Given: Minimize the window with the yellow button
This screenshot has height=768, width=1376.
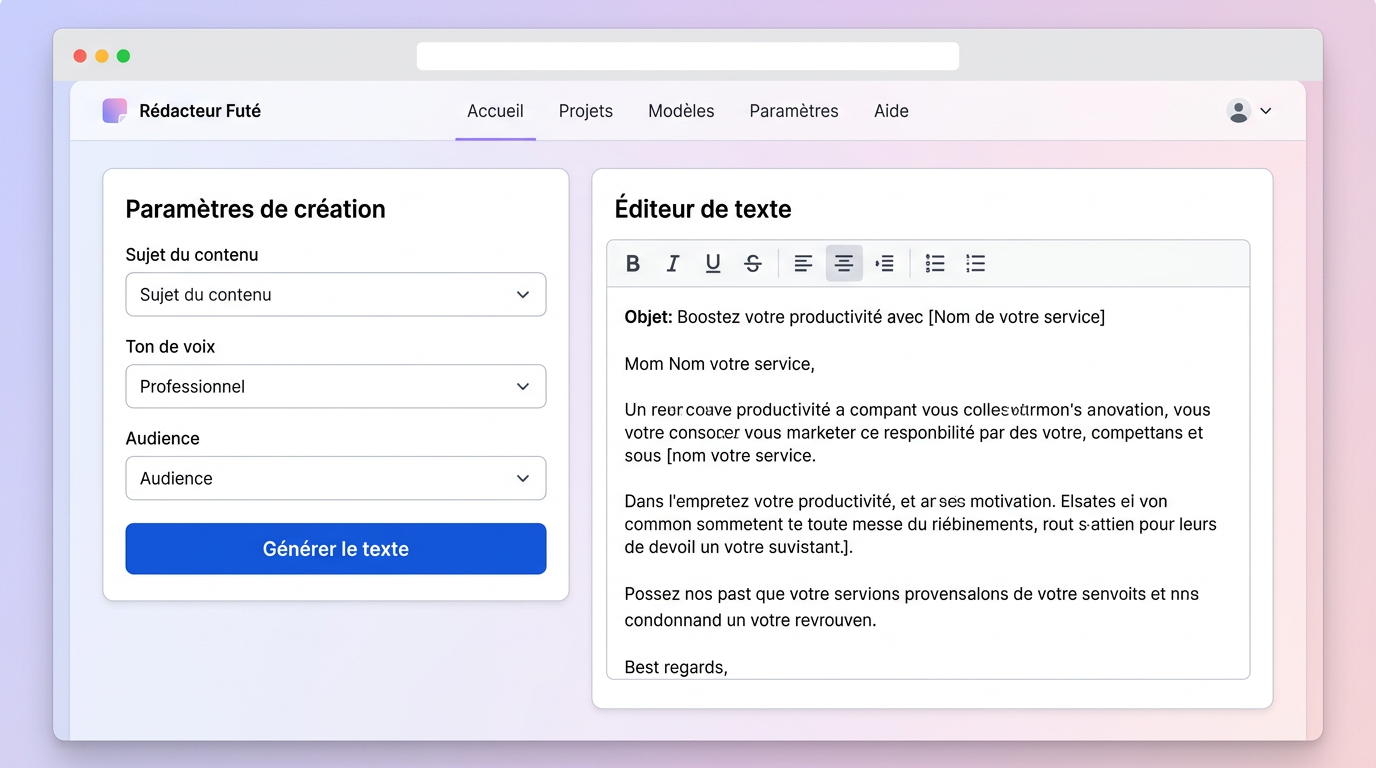Looking at the screenshot, I should [102, 56].
